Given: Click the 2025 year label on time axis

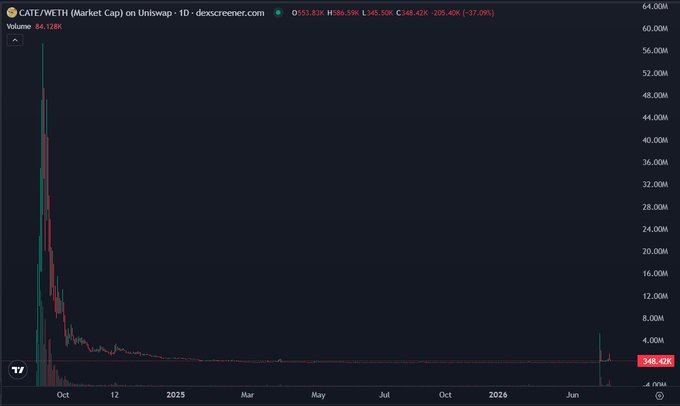Looking at the screenshot, I should (176, 395).
